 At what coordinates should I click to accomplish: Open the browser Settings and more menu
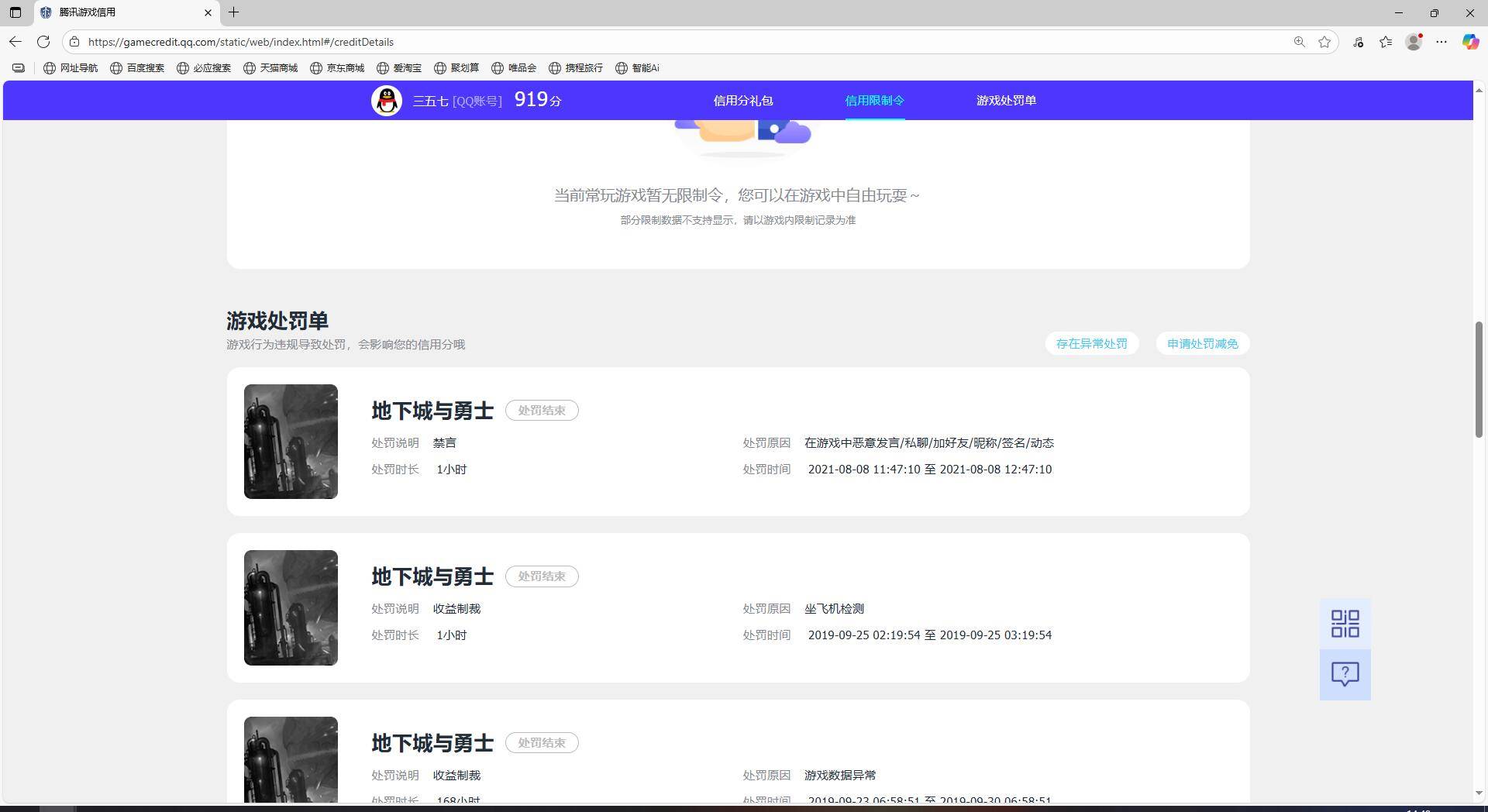tap(1441, 42)
